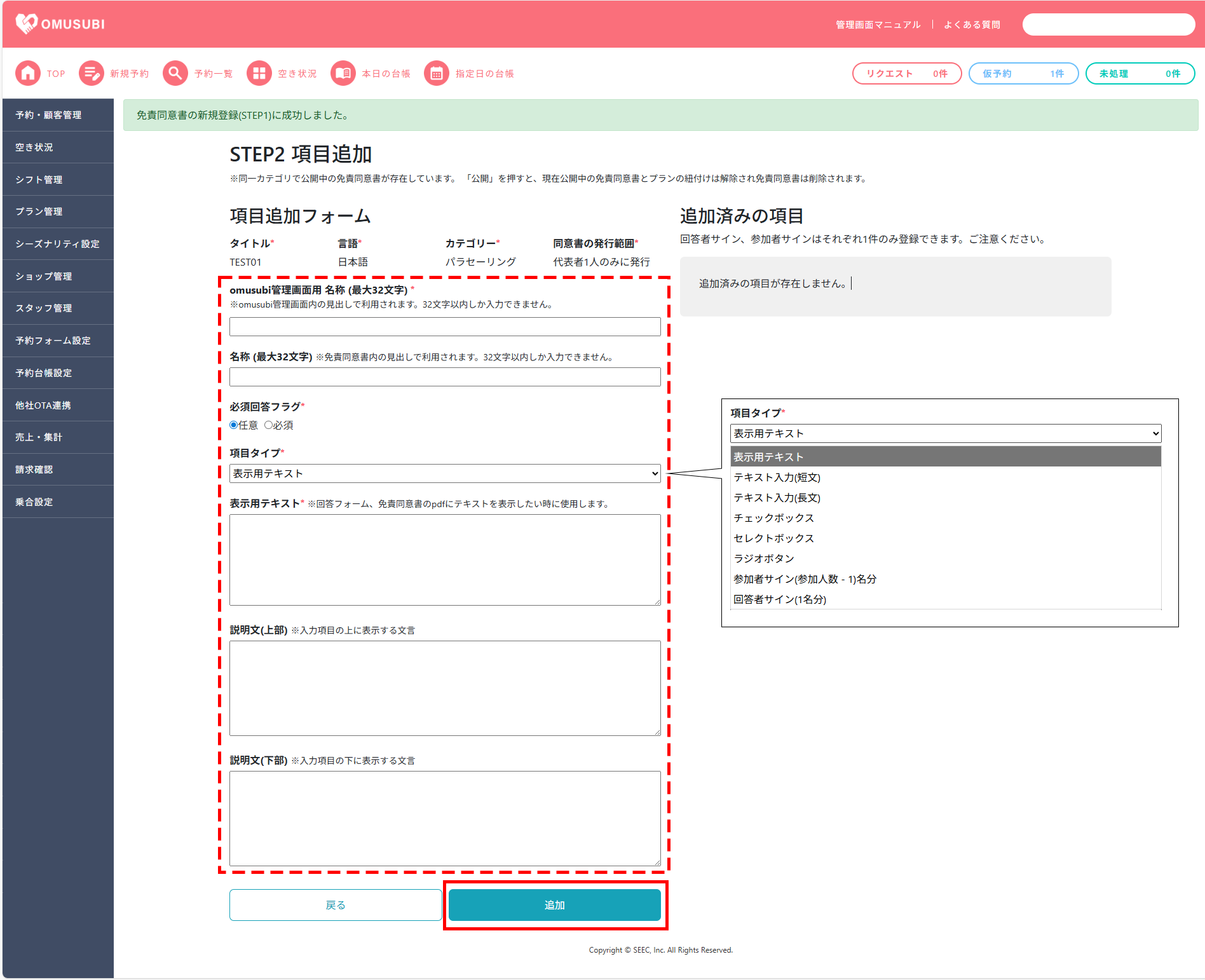Choose ラジオボタン from the item type list
This screenshot has height=980, width=1205.
pos(764,559)
